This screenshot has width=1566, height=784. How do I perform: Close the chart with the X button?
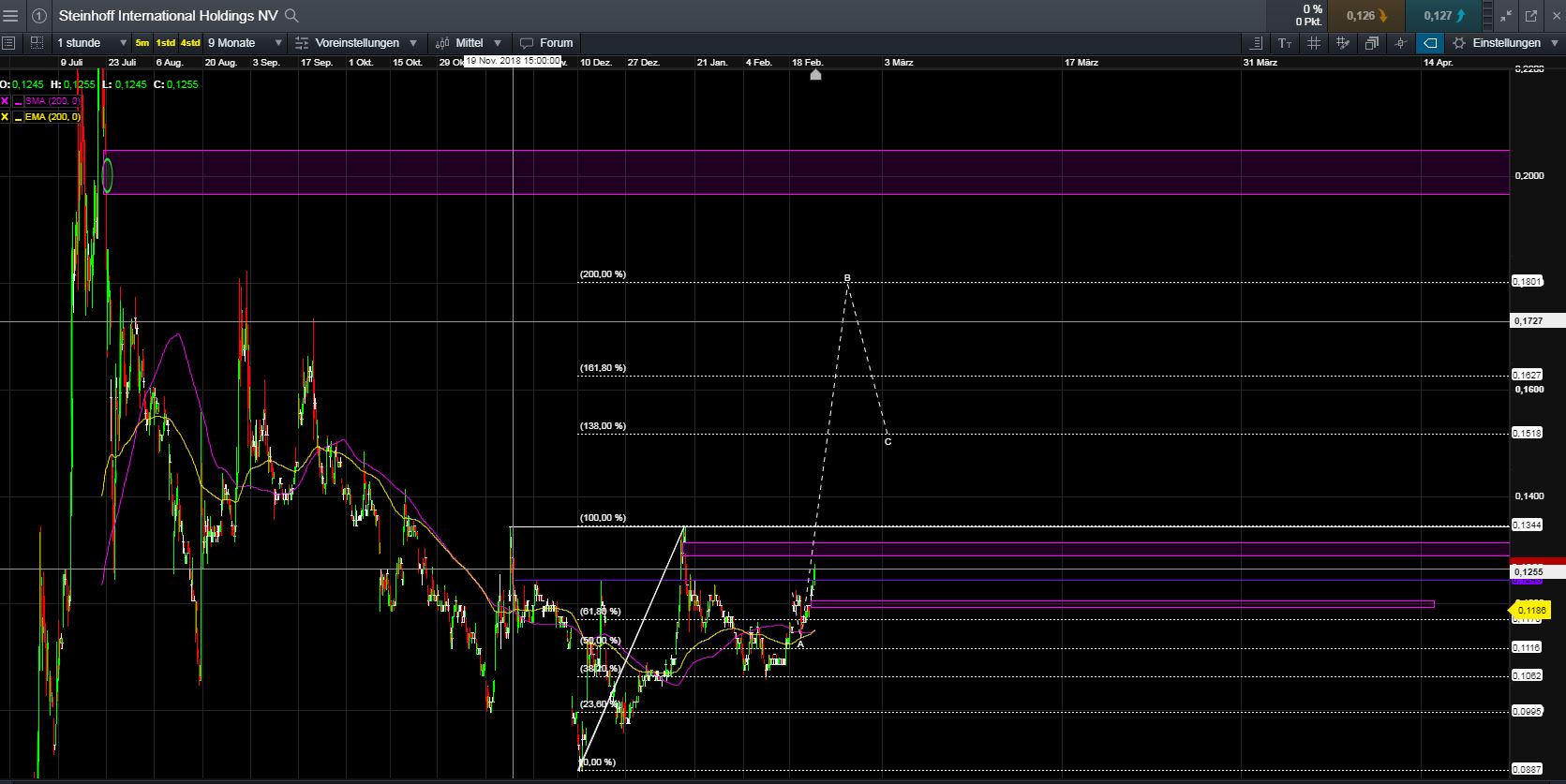pos(1555,16)
